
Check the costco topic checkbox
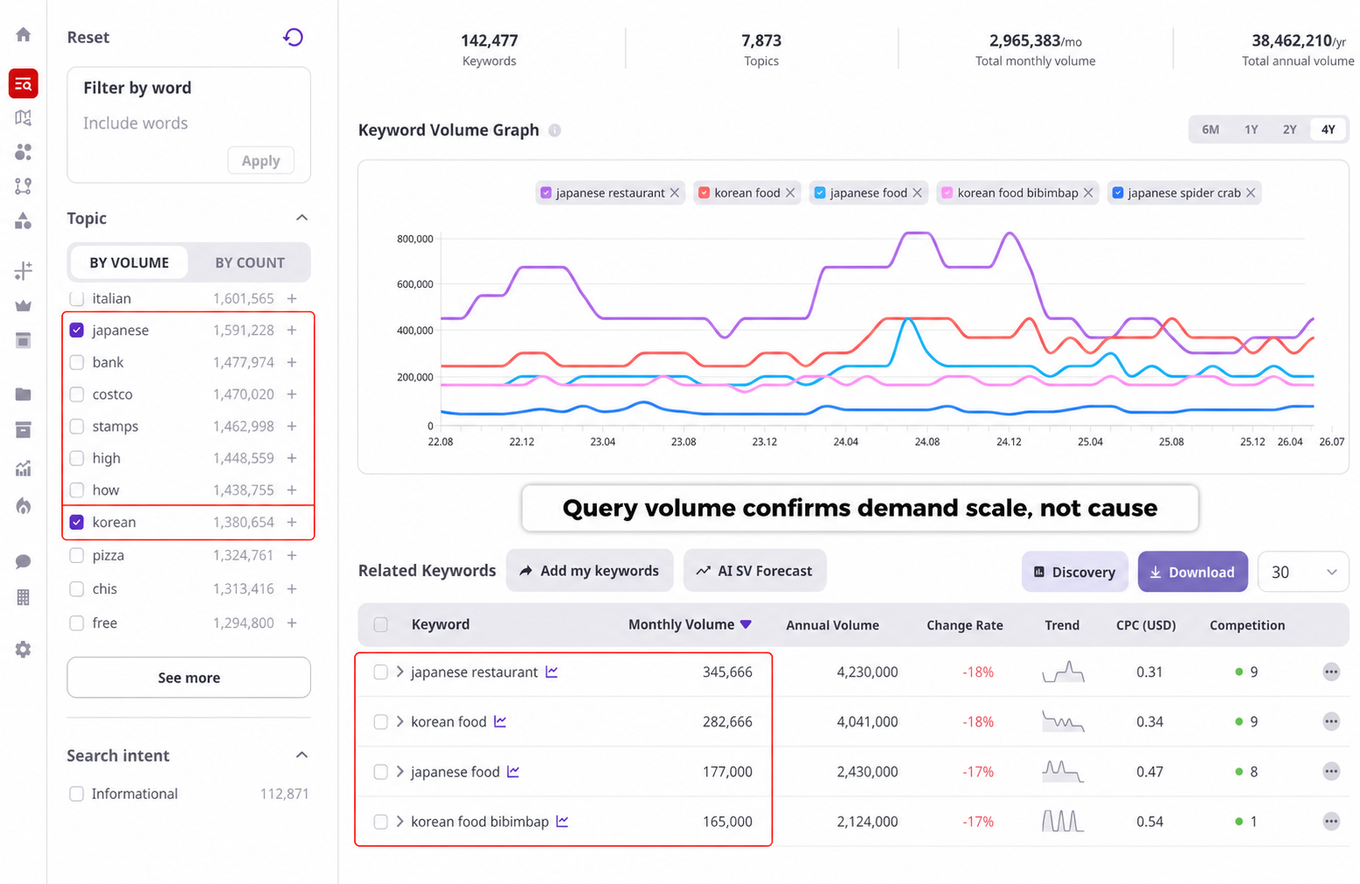[x=77, y=394]
